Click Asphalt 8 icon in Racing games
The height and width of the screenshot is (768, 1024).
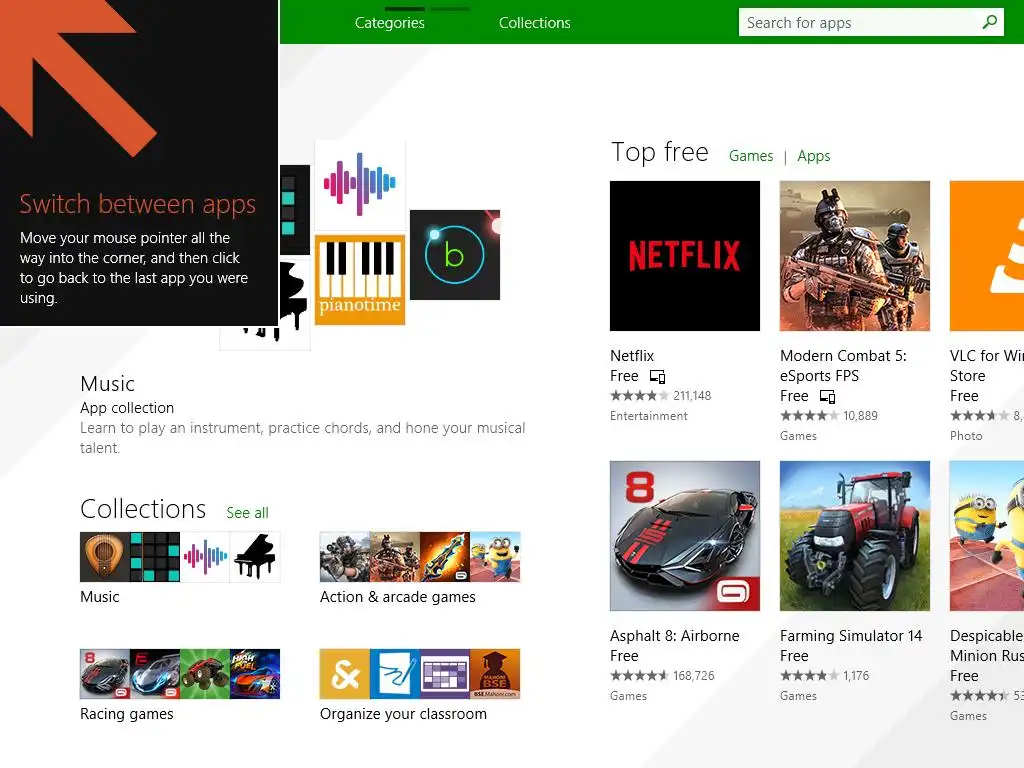click(x=104, y=674)
